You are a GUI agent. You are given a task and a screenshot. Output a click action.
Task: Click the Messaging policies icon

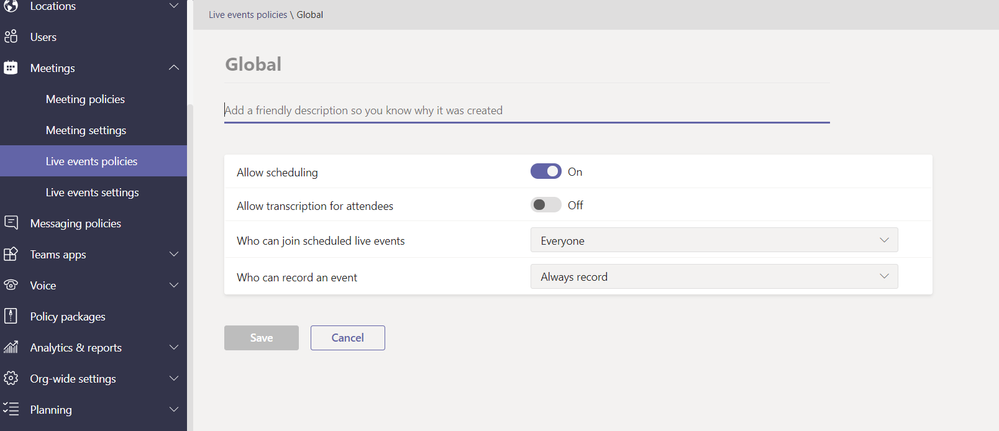coord(11,223)
